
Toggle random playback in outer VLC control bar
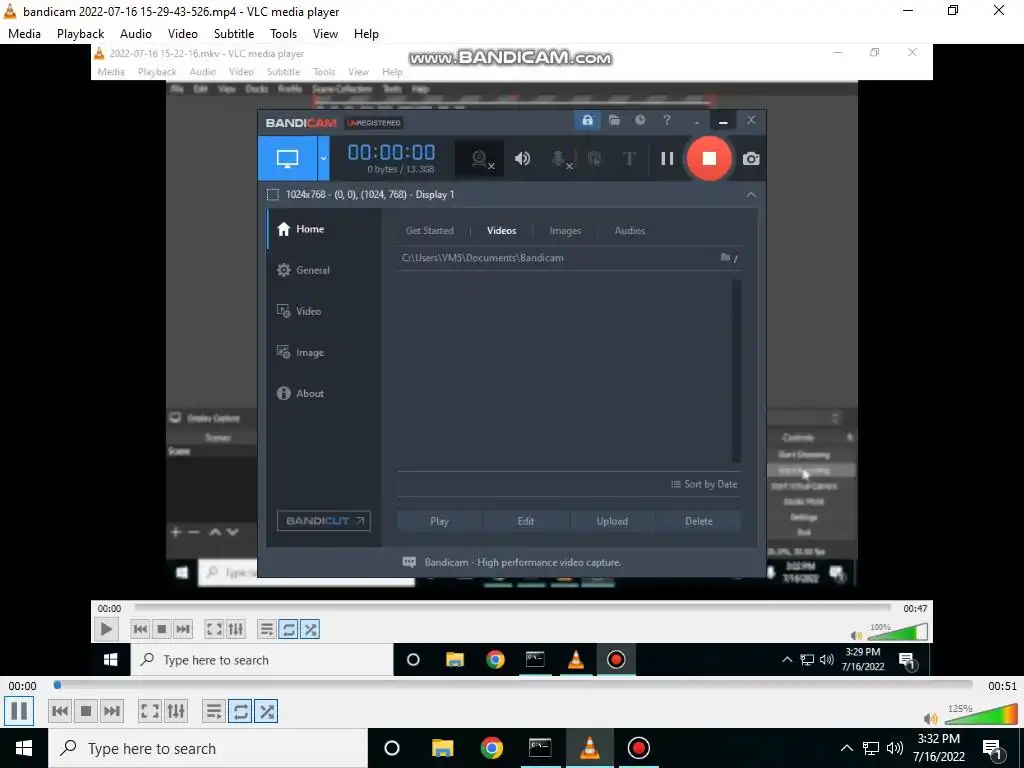point(266,711)
